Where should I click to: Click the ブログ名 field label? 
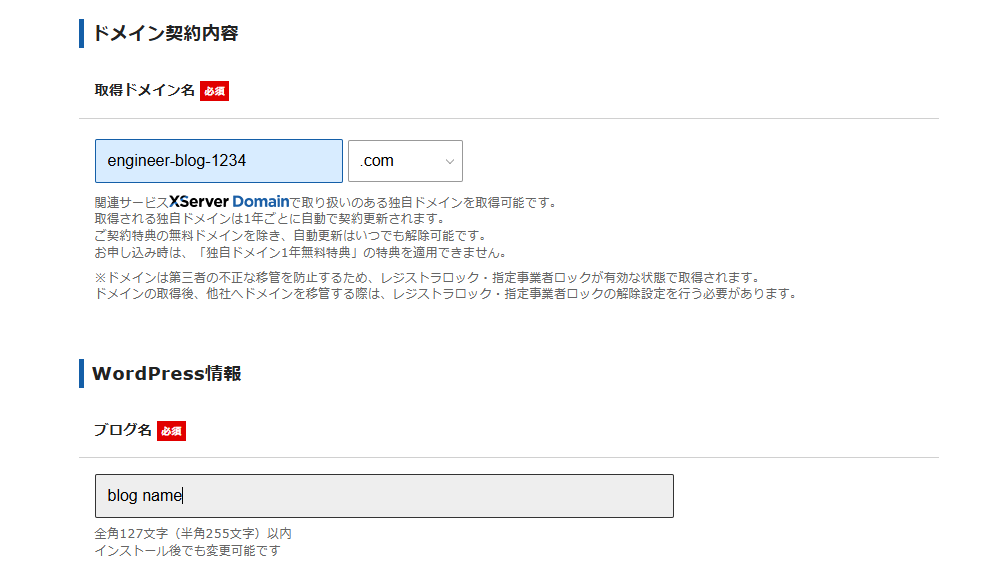pos(122,430)
